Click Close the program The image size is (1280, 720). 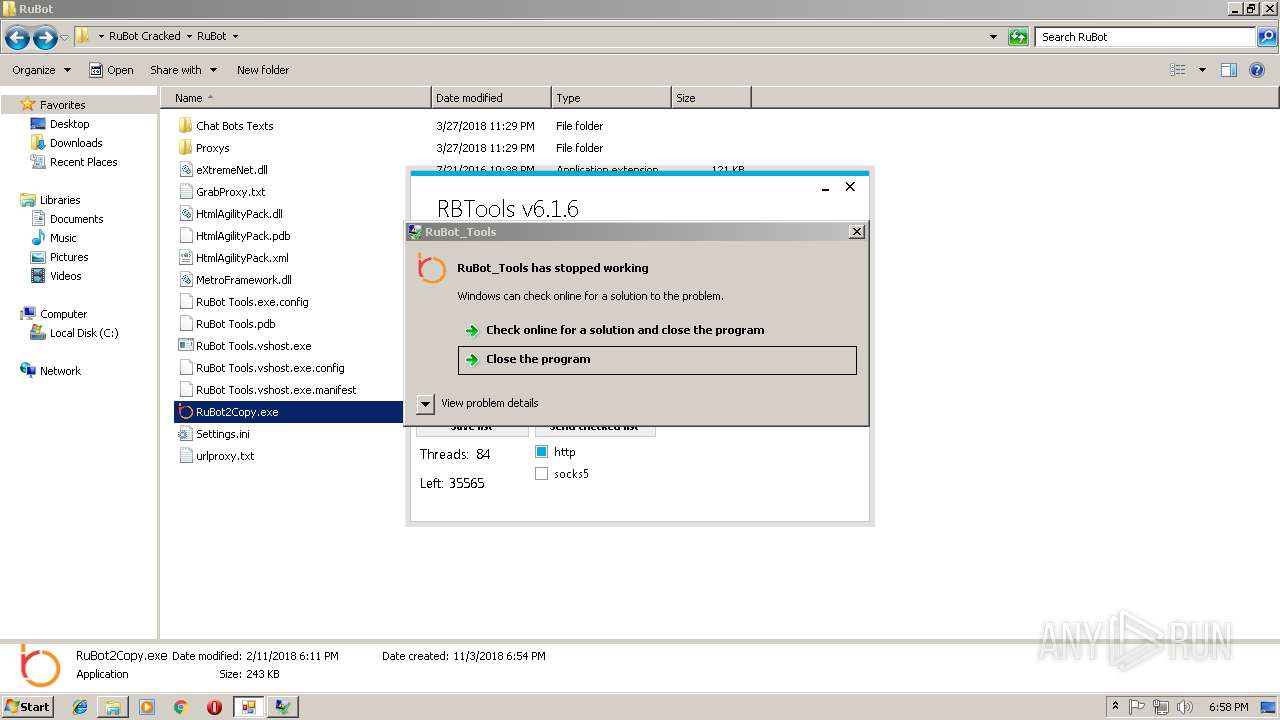657,360
